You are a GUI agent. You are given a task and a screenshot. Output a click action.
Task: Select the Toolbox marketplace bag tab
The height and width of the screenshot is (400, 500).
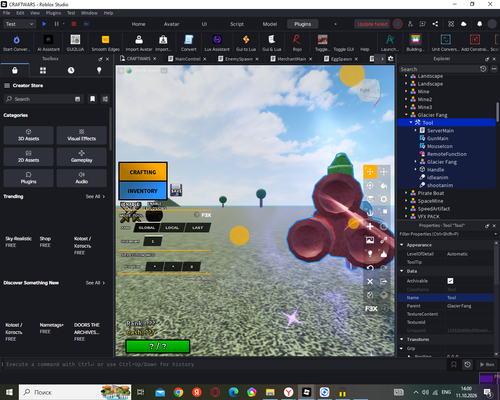(15, 71)
